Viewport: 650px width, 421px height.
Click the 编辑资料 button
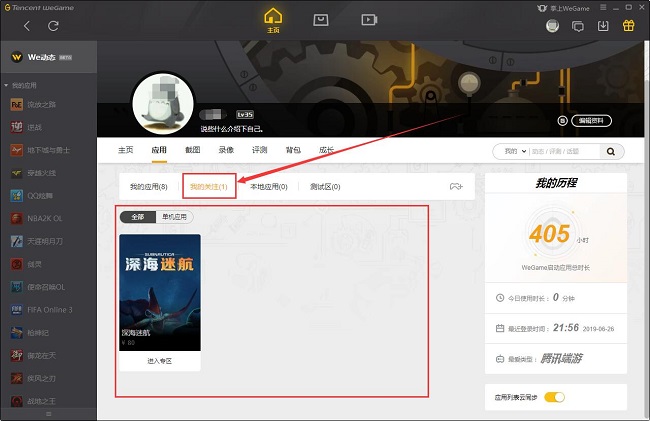(584, 121)
